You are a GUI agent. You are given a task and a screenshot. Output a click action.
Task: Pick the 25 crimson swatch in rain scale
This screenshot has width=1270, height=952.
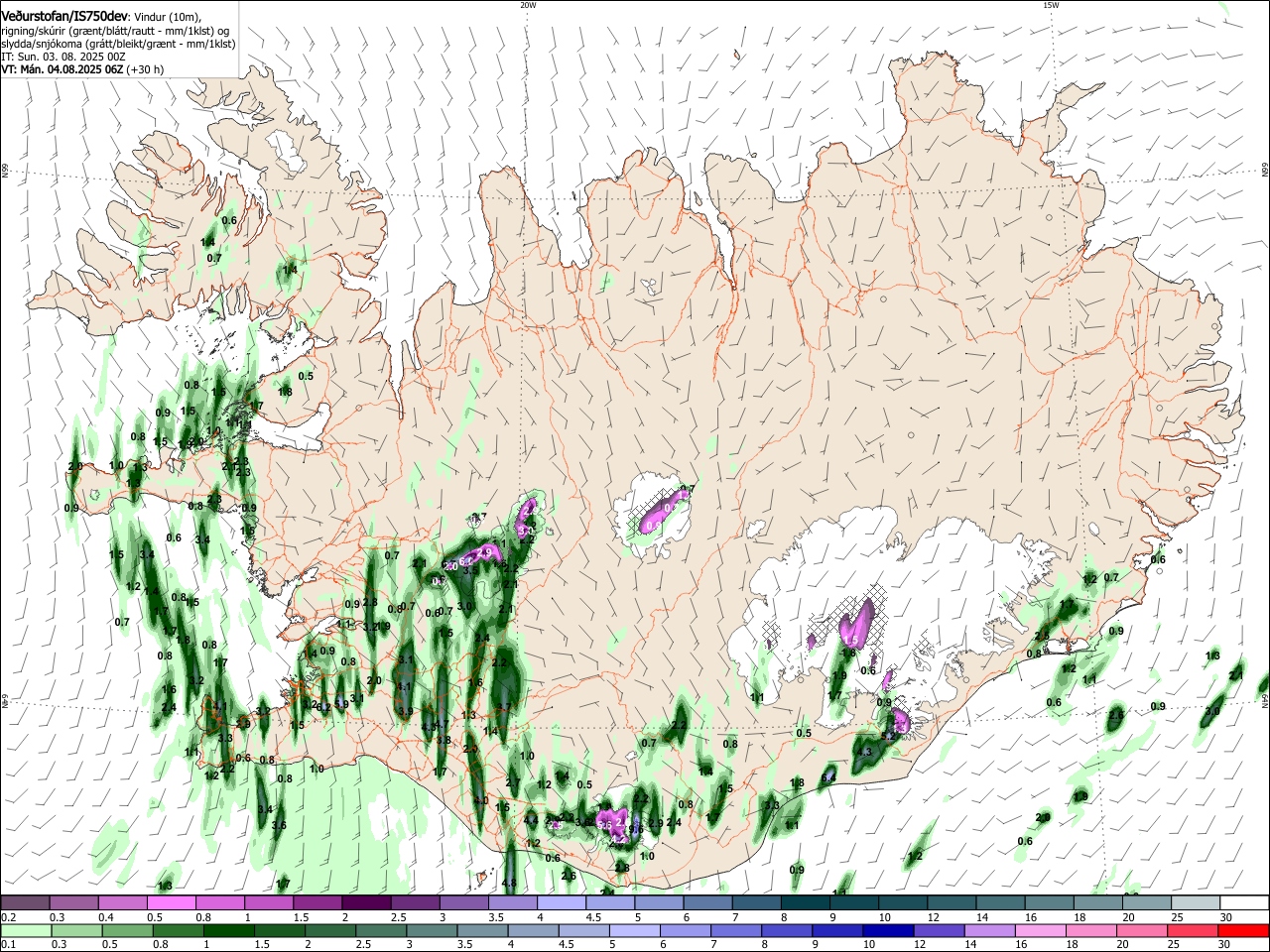1191,931
